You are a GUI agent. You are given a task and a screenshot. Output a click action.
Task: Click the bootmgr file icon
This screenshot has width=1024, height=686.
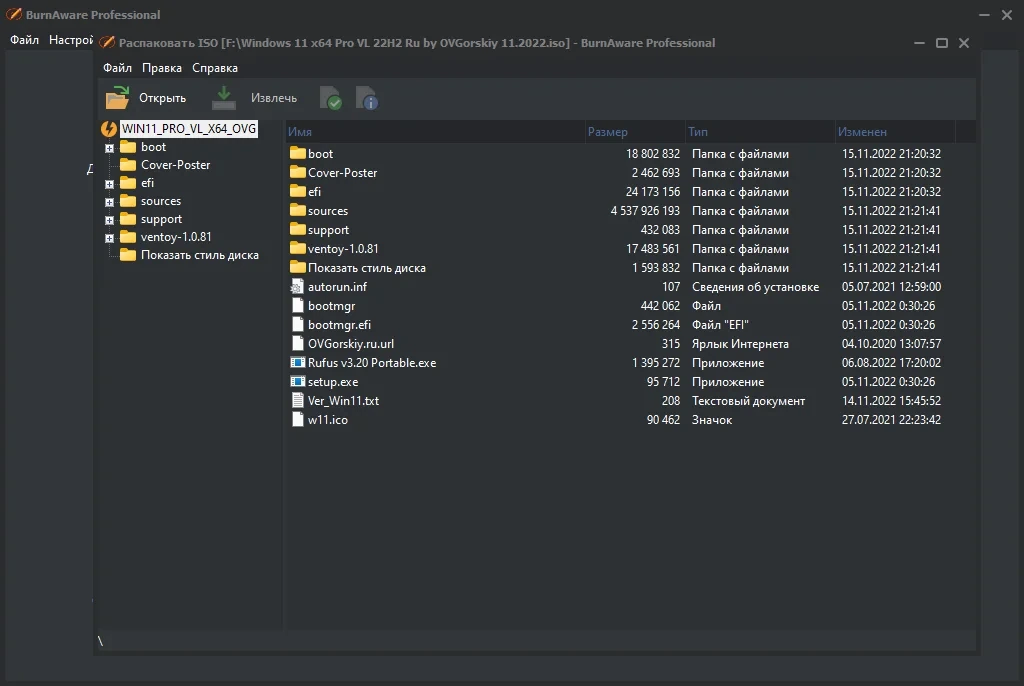click(298, 306)
